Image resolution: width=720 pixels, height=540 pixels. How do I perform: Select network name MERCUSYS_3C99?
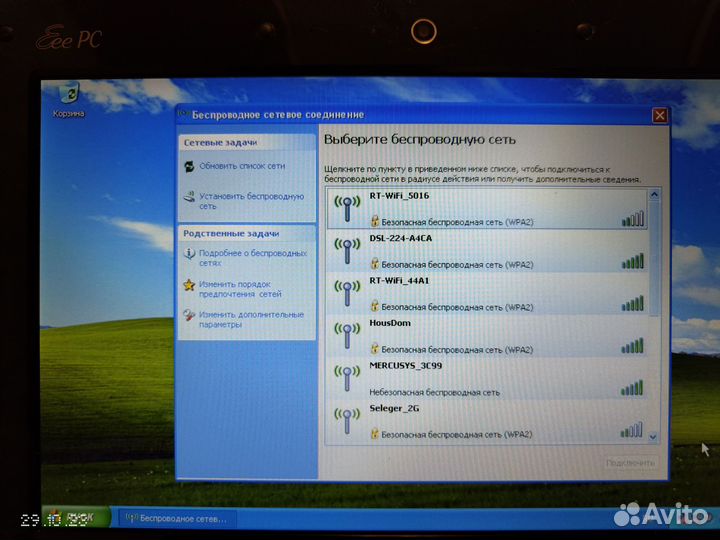click(x=405, y=366)
